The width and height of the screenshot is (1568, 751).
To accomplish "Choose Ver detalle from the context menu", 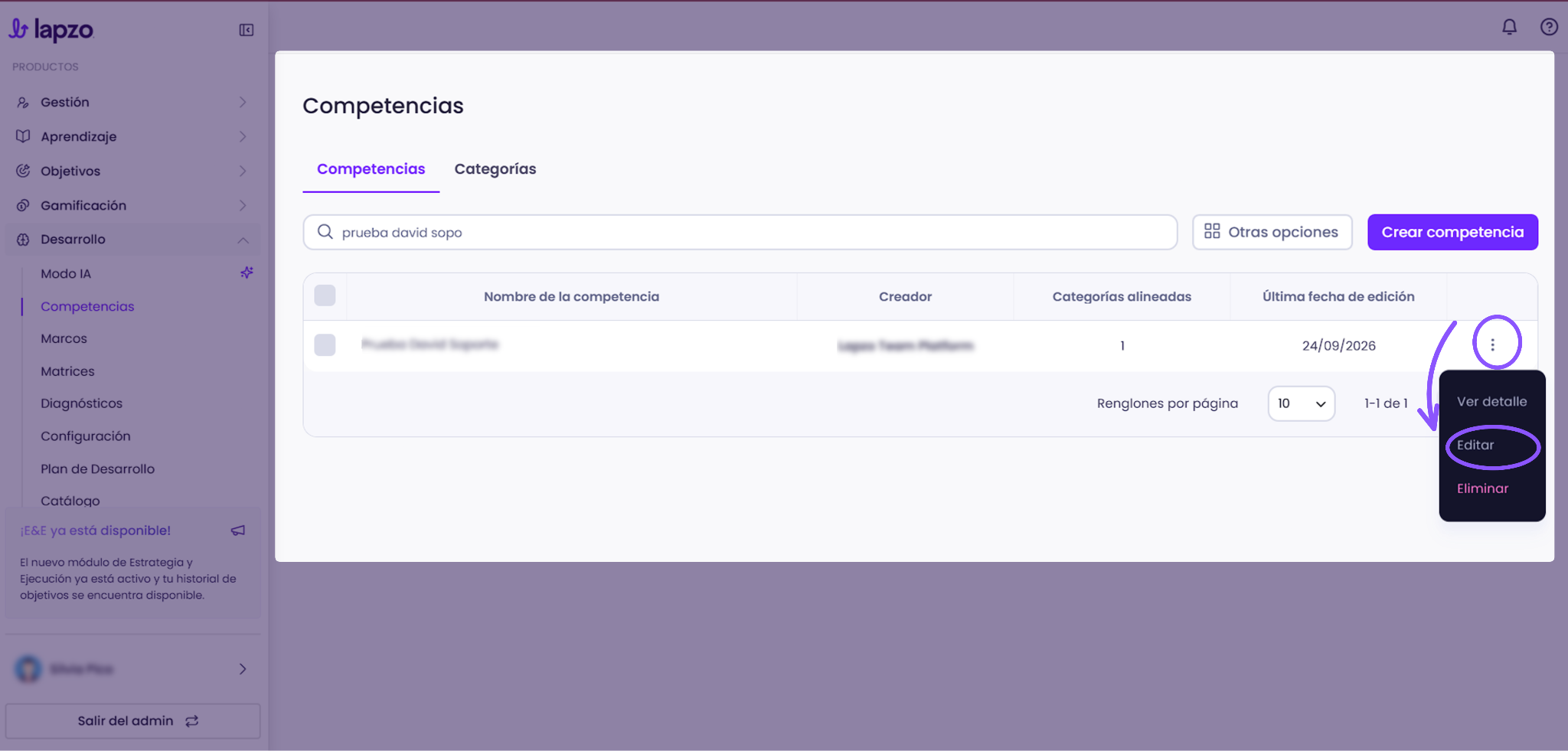I will pyautogui.click(x=1491, y=401).
